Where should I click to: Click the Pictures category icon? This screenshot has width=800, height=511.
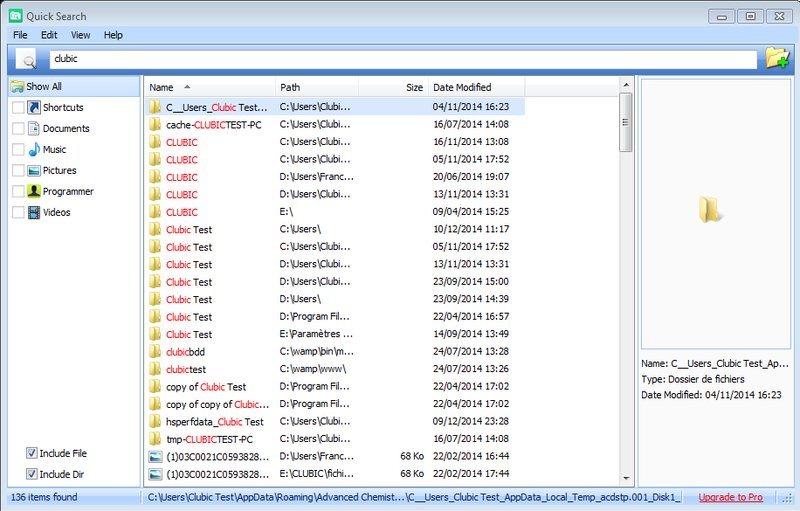click(x=34, y=170)
